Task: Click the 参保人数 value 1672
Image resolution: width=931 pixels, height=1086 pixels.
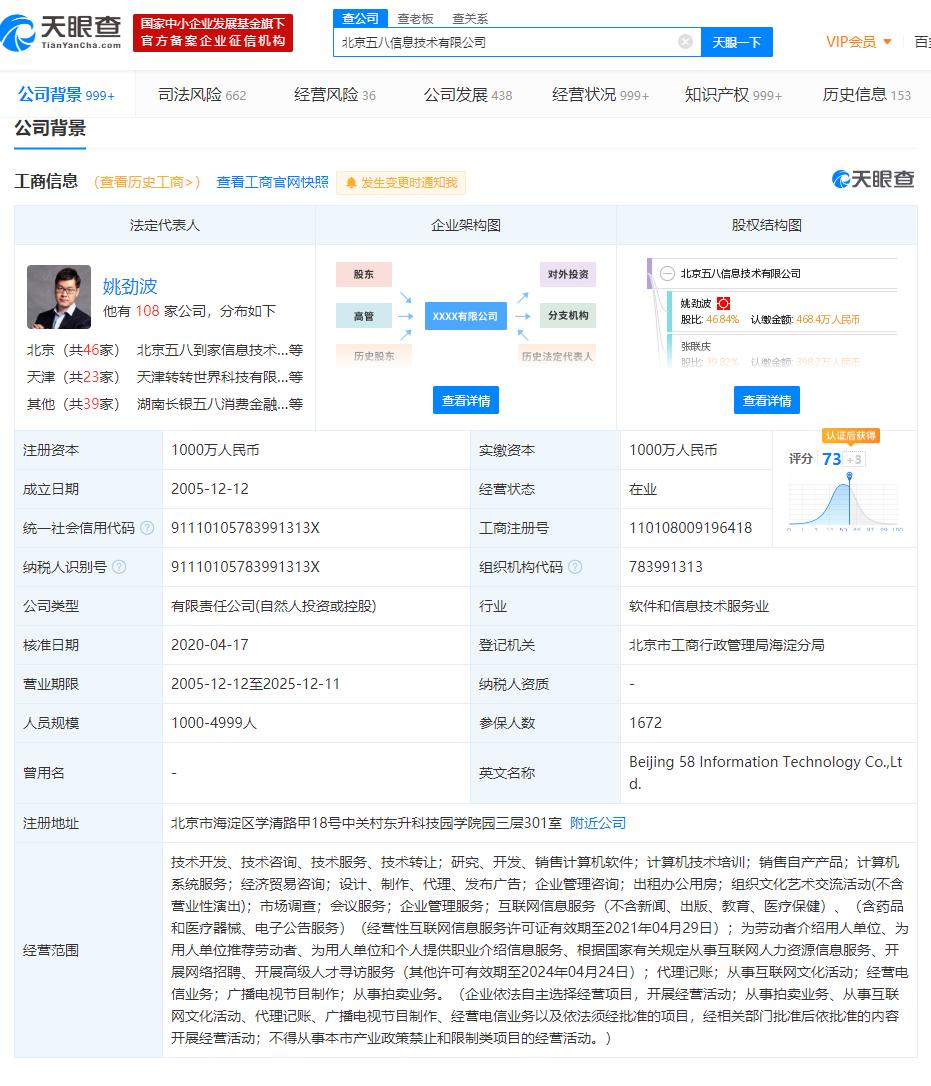Action: coord(646,723)
